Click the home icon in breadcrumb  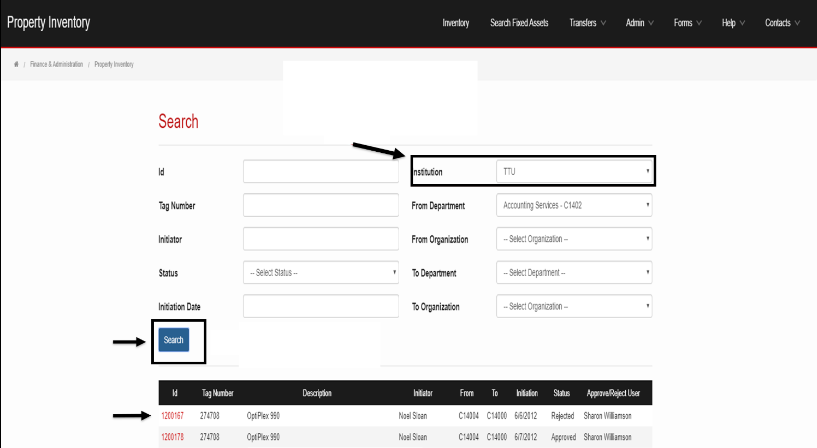[x=16, y=64]
